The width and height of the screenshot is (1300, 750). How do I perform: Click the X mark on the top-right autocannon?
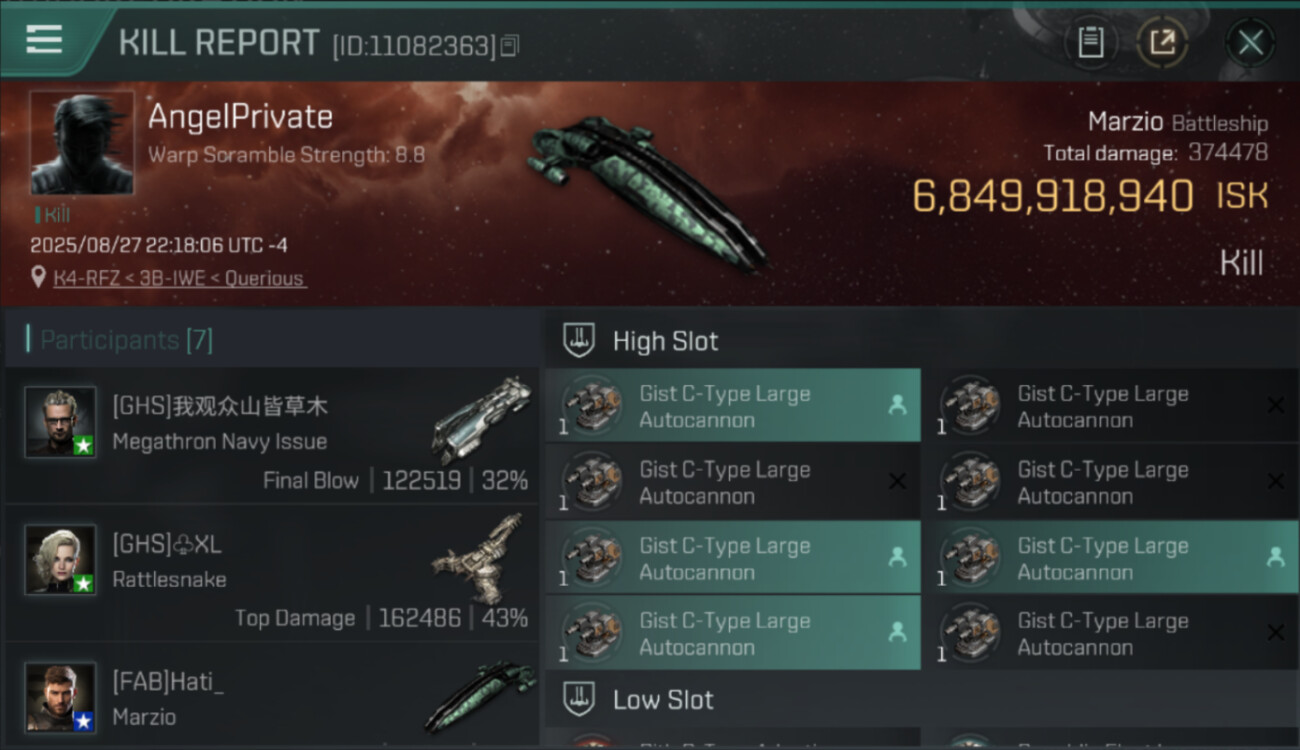tap(1275, 405)
